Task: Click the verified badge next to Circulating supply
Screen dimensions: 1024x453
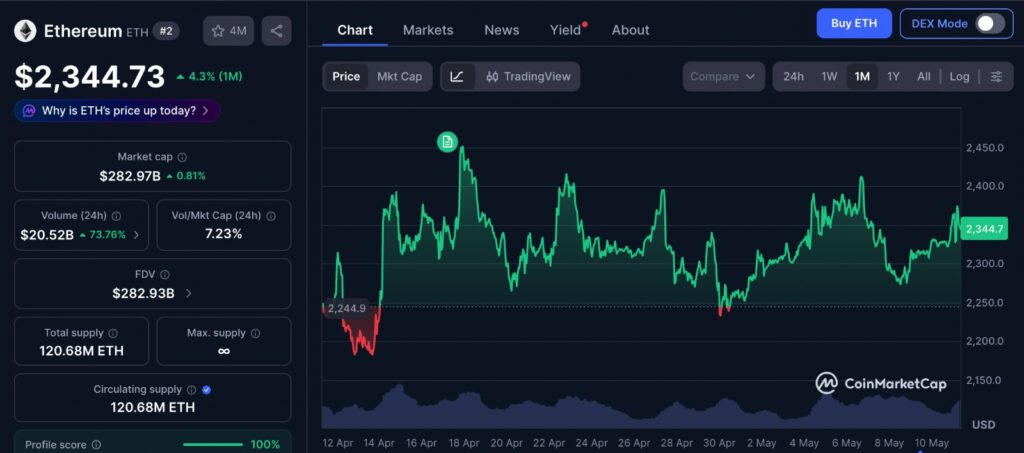Action: click(x=206, y=390)
